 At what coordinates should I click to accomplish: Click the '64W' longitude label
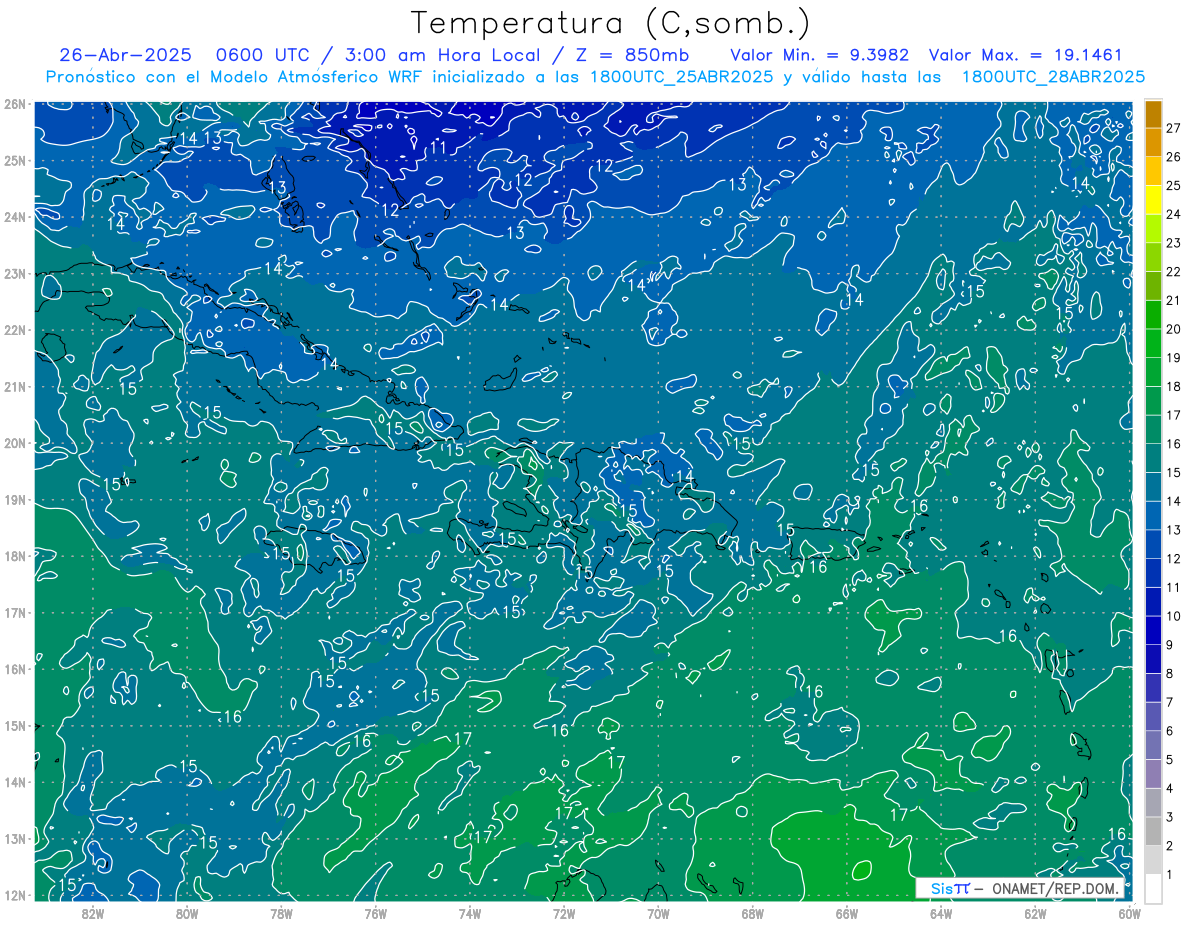click(x=941, y=913)
